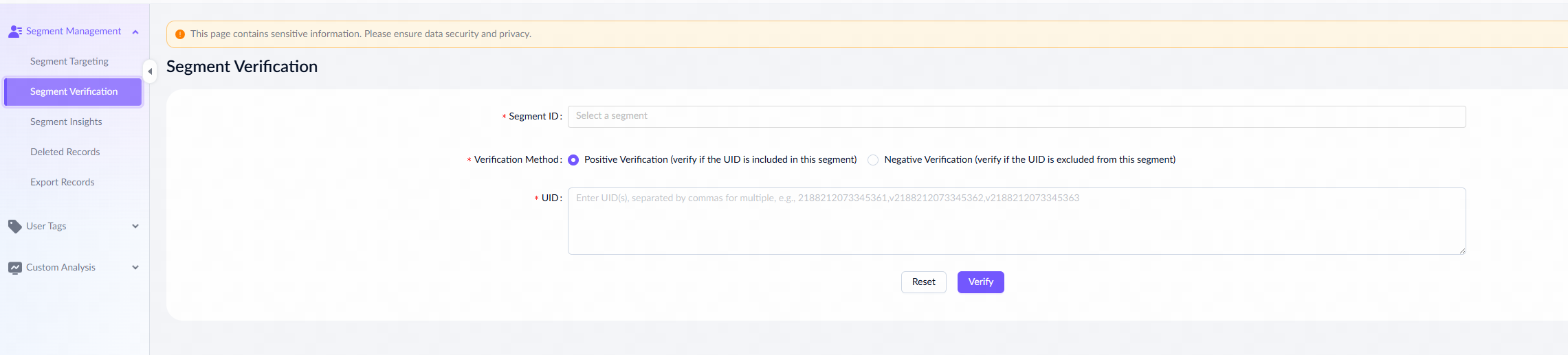Open Export Records in sidebar
1568x355 pixels.
point(63,182)
